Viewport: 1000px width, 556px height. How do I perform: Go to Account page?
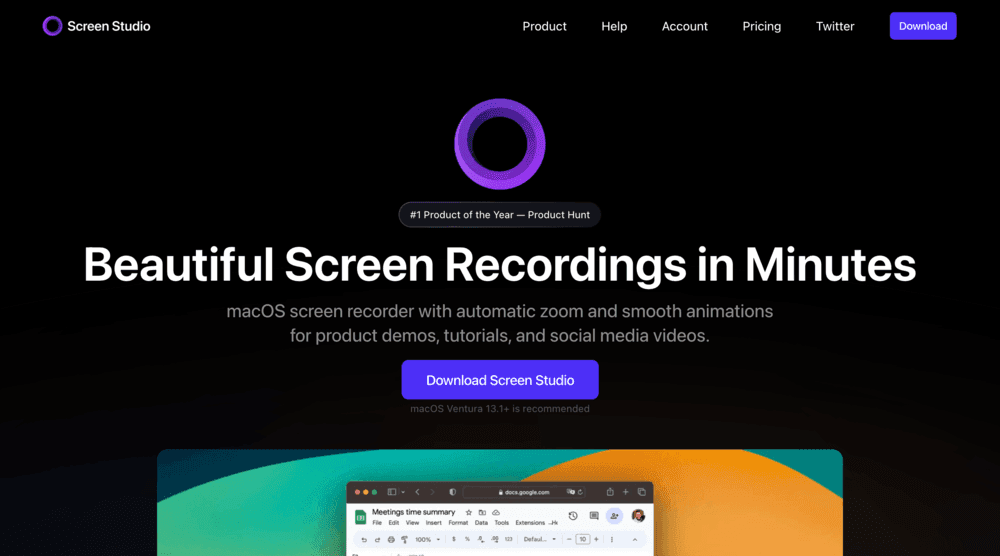coord(684,26)
